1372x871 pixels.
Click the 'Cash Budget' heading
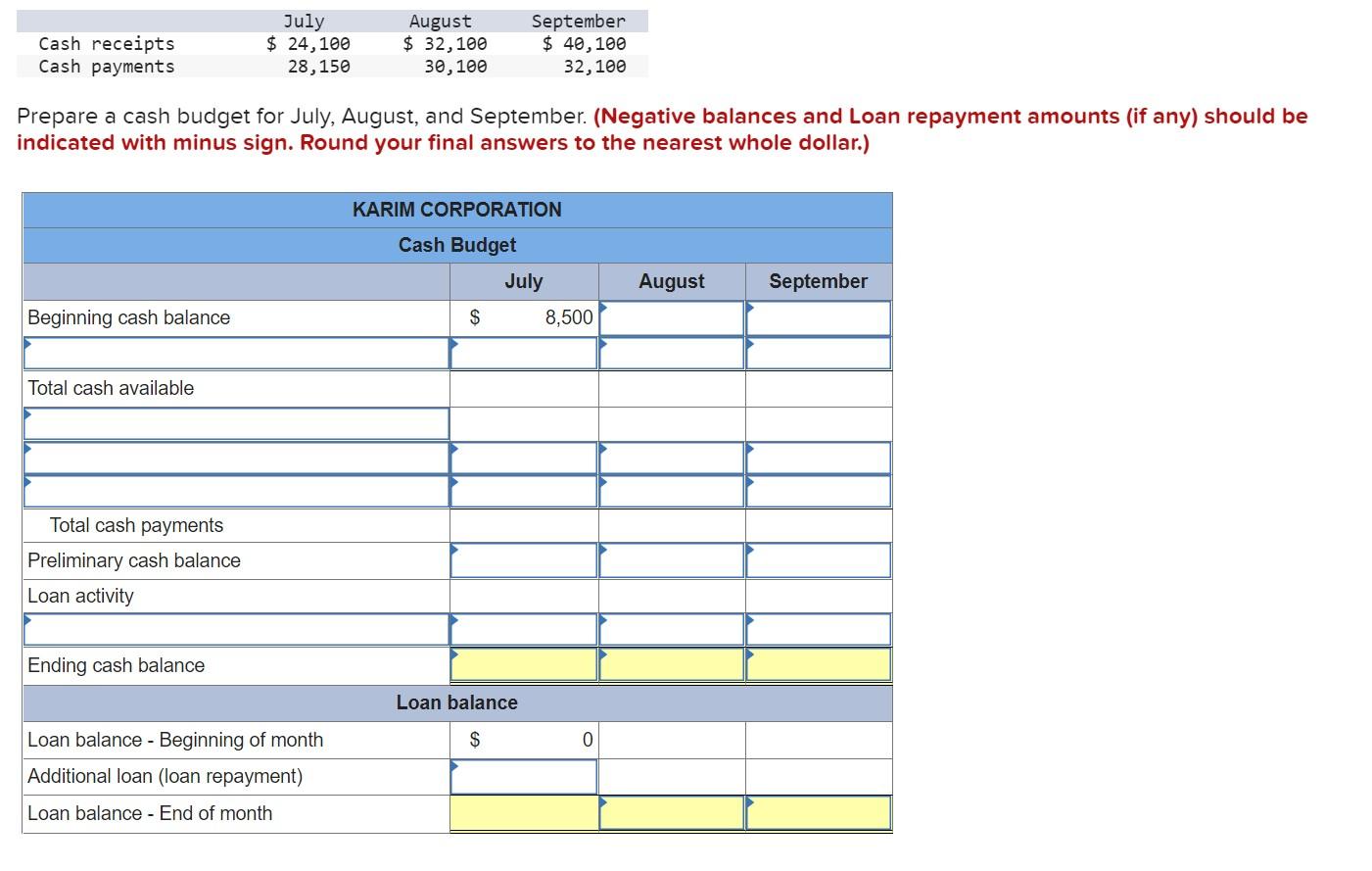(457, 245)
